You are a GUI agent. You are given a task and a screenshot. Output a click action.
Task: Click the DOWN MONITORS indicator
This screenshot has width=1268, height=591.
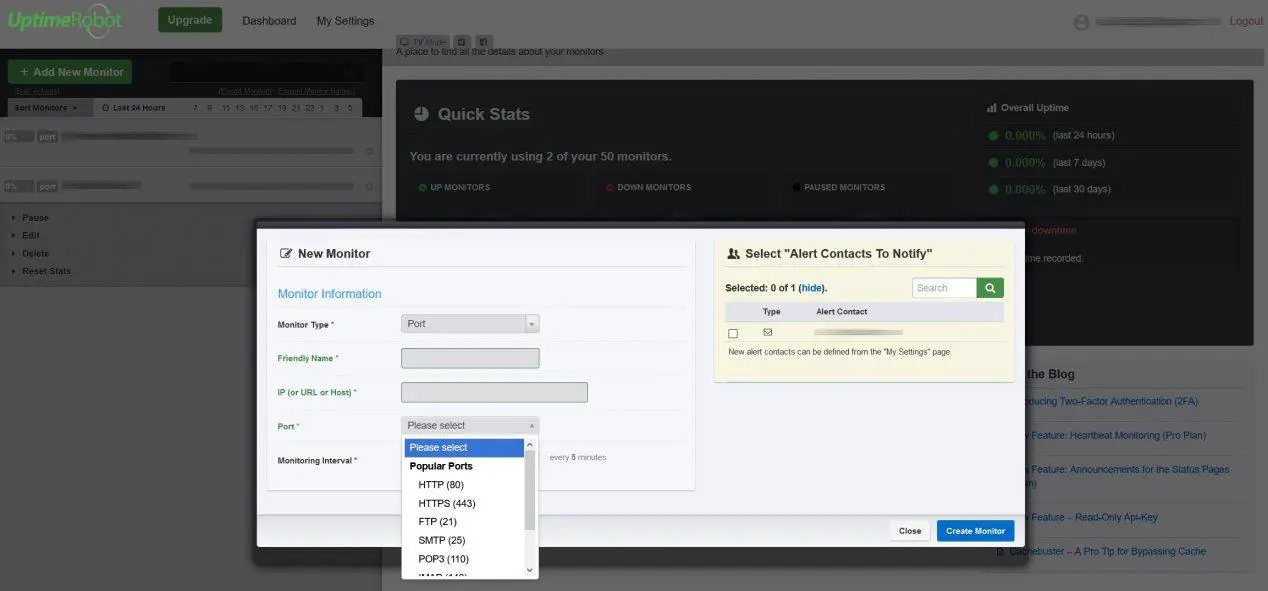648,187
